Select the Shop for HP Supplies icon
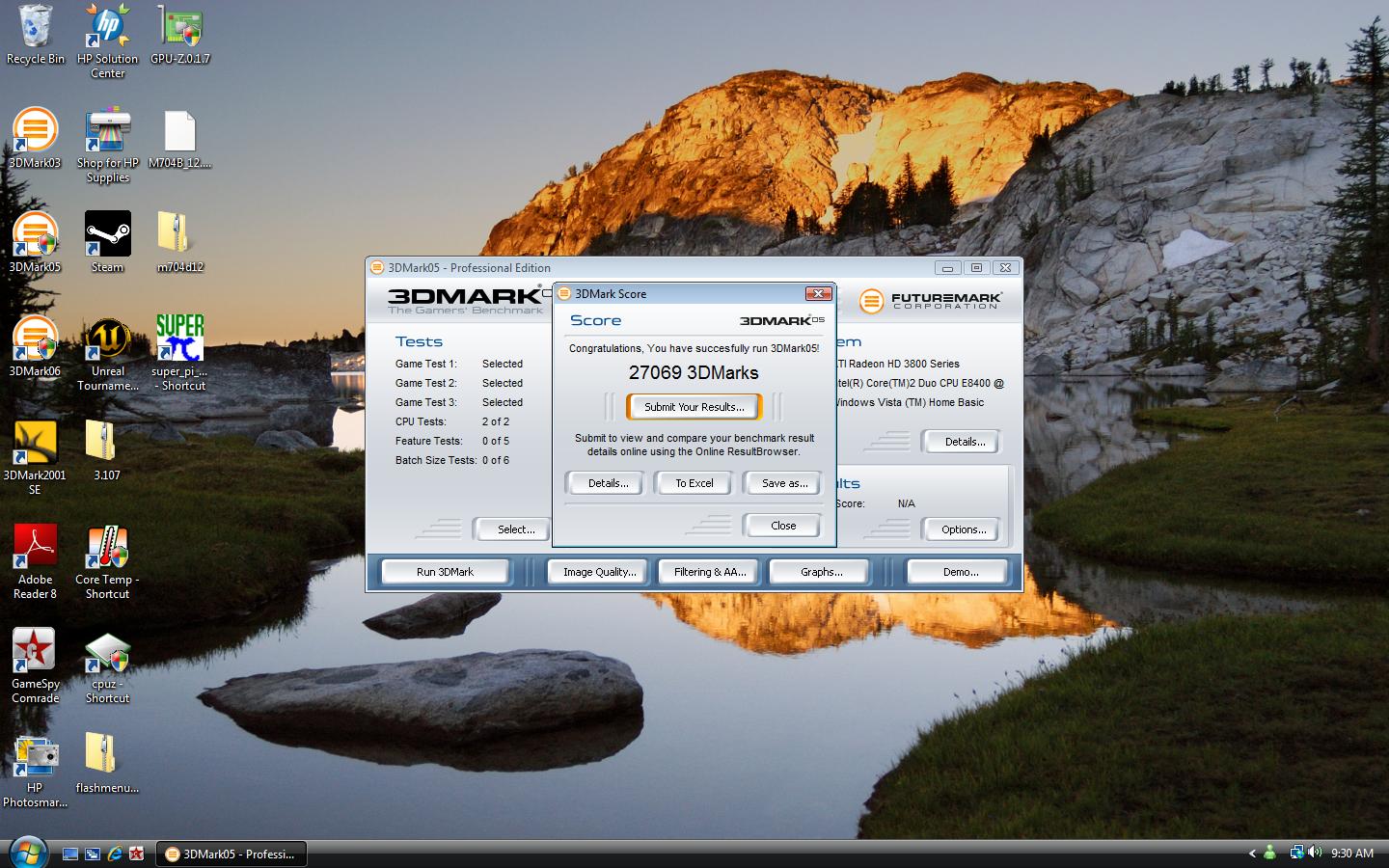 tap(107, 146)
